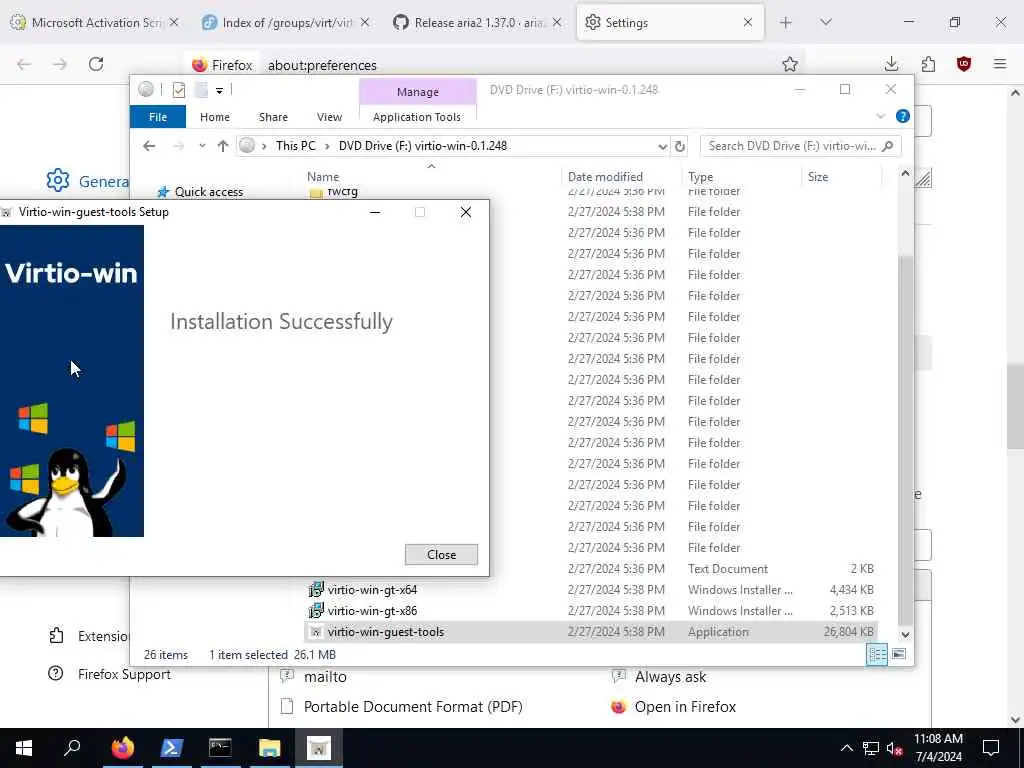
Task: Switch Explorer to Large icons view
Action: coord(899,654)
